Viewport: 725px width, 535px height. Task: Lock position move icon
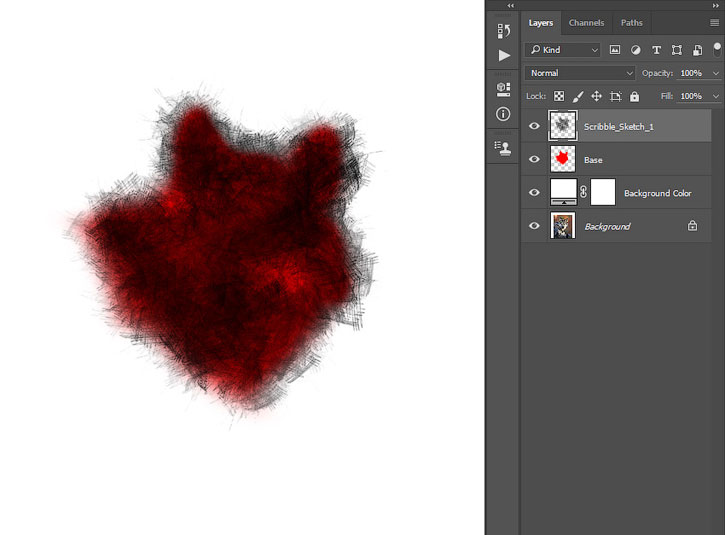click(x=596, y=96)
